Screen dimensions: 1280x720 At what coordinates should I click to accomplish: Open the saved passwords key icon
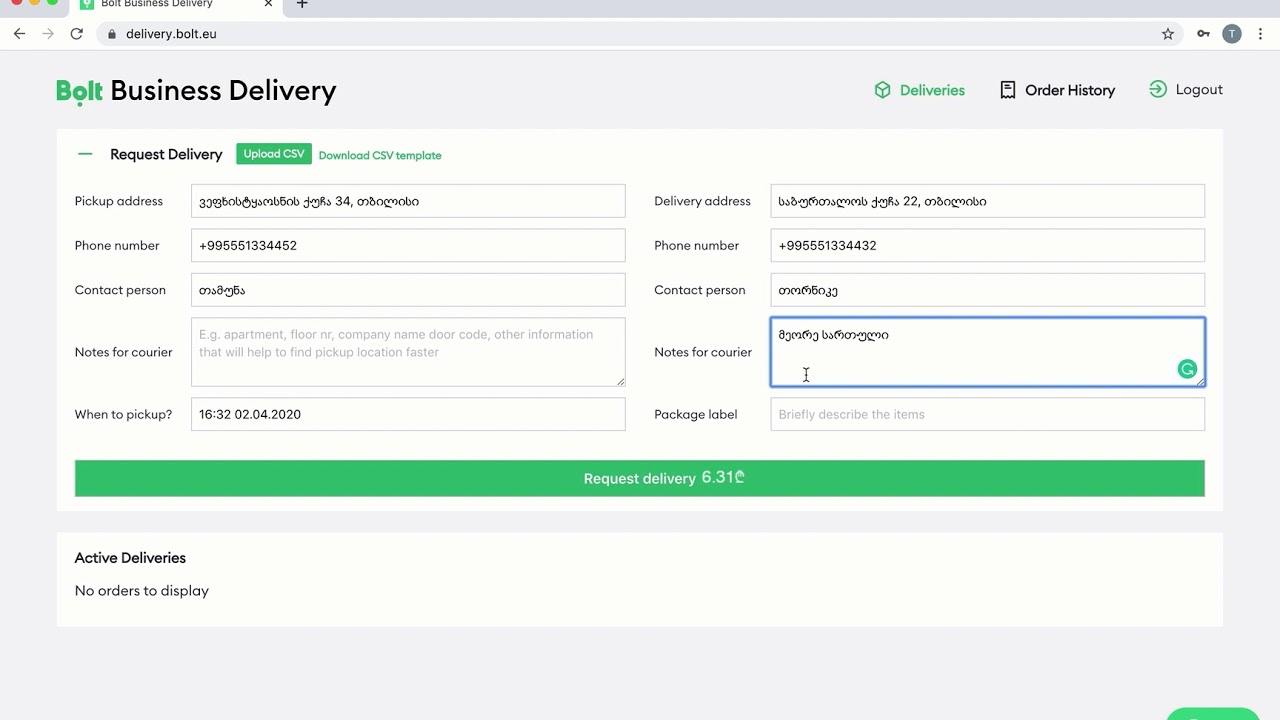[1203, 34]
